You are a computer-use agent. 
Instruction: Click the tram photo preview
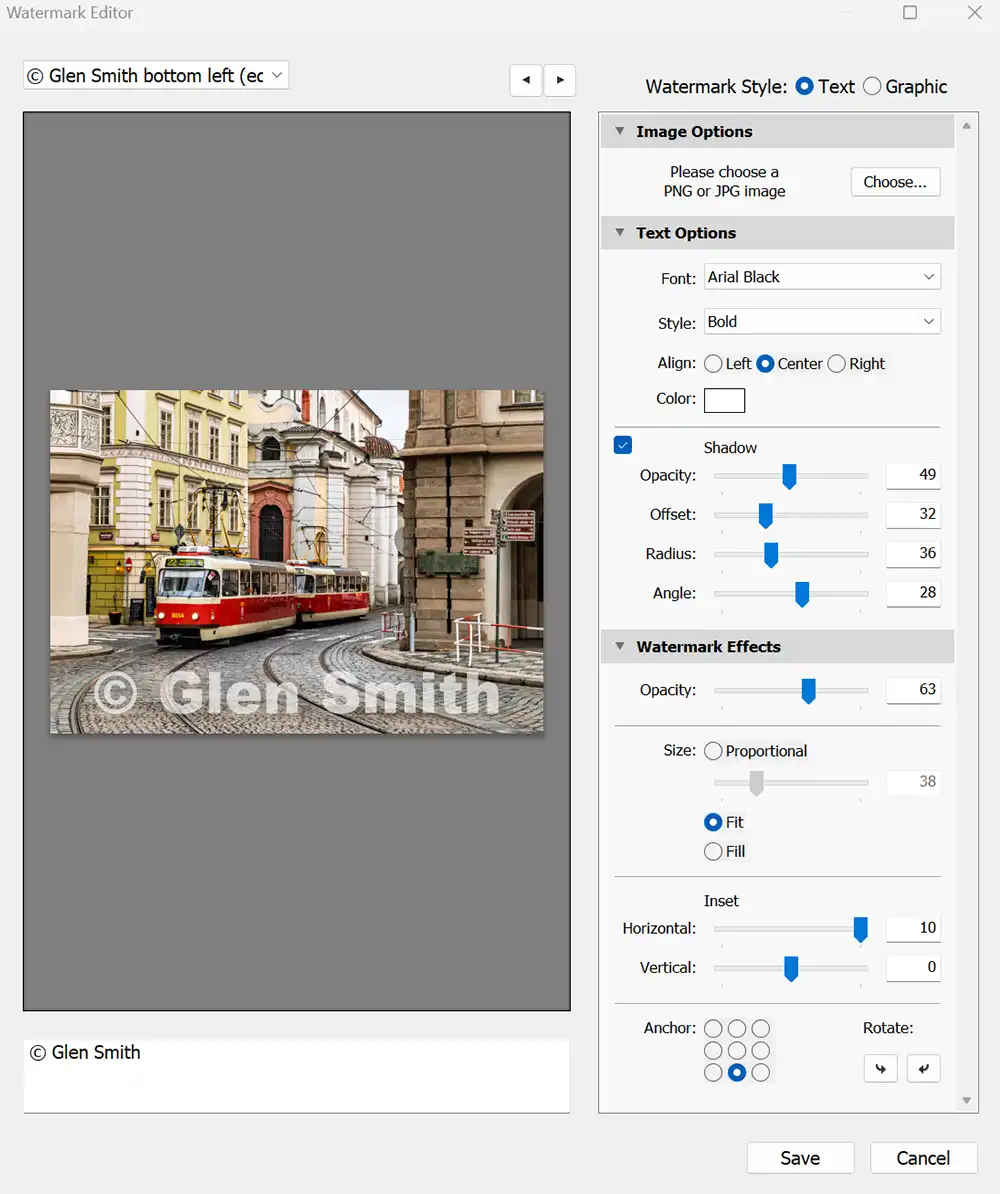[x=297, y=562]
